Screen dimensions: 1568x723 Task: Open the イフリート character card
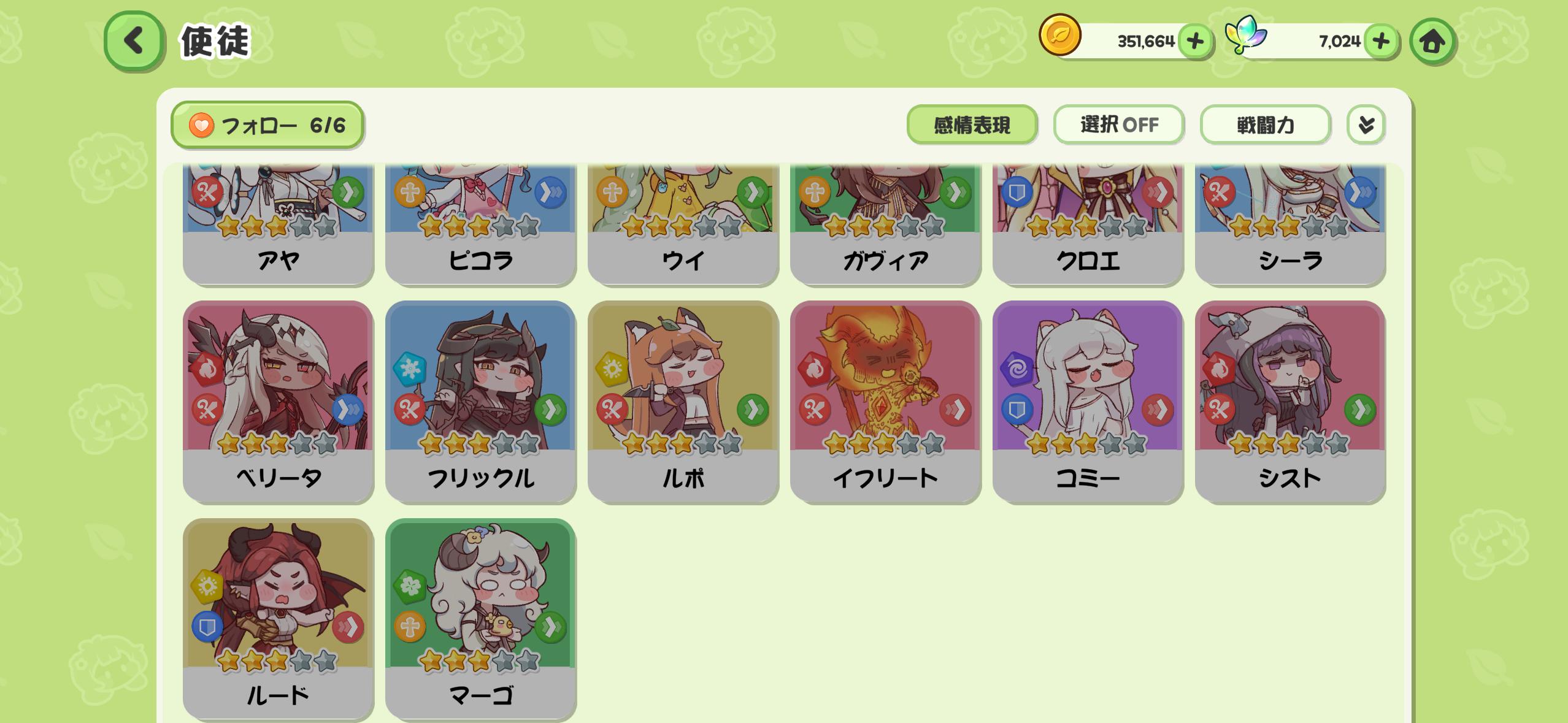[x=885, y=402]
